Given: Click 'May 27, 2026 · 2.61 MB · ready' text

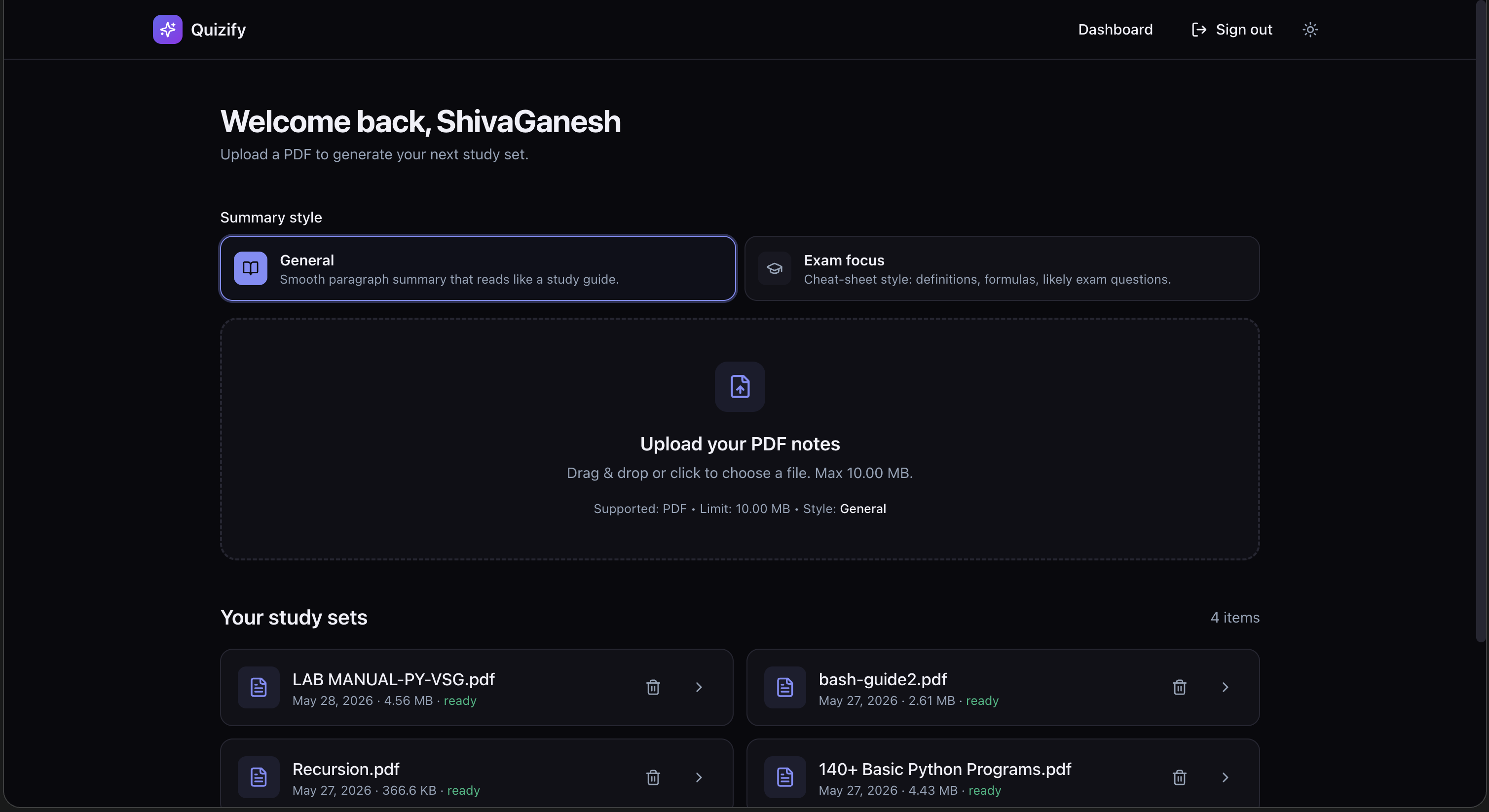Looking at the screenshot, I should (x=909, y=701).
